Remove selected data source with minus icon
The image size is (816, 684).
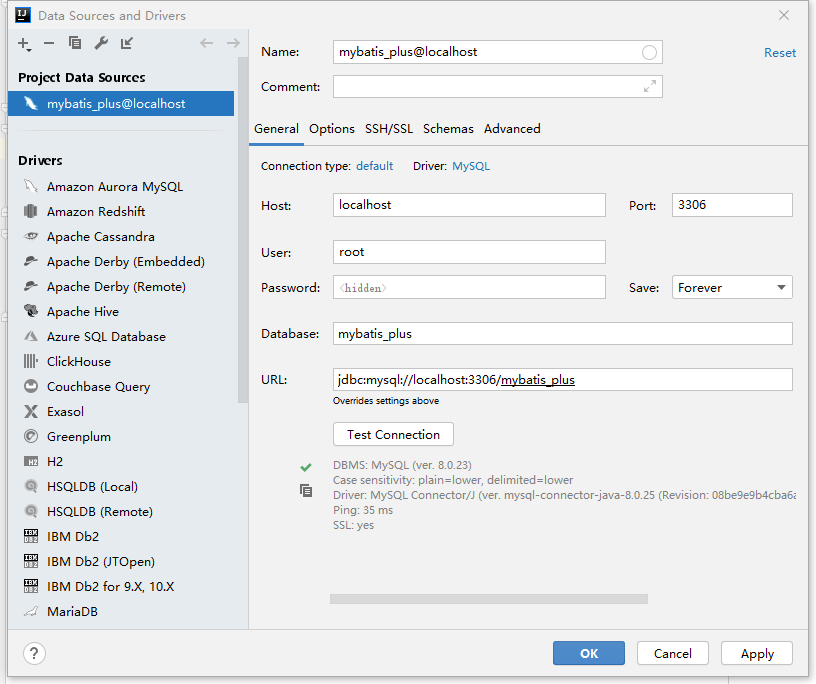49,43
